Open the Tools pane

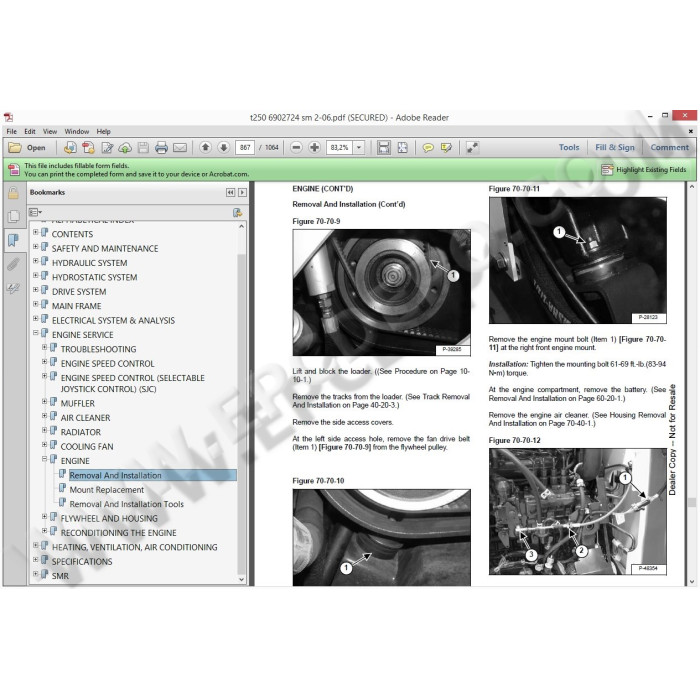tap(569, 147)
